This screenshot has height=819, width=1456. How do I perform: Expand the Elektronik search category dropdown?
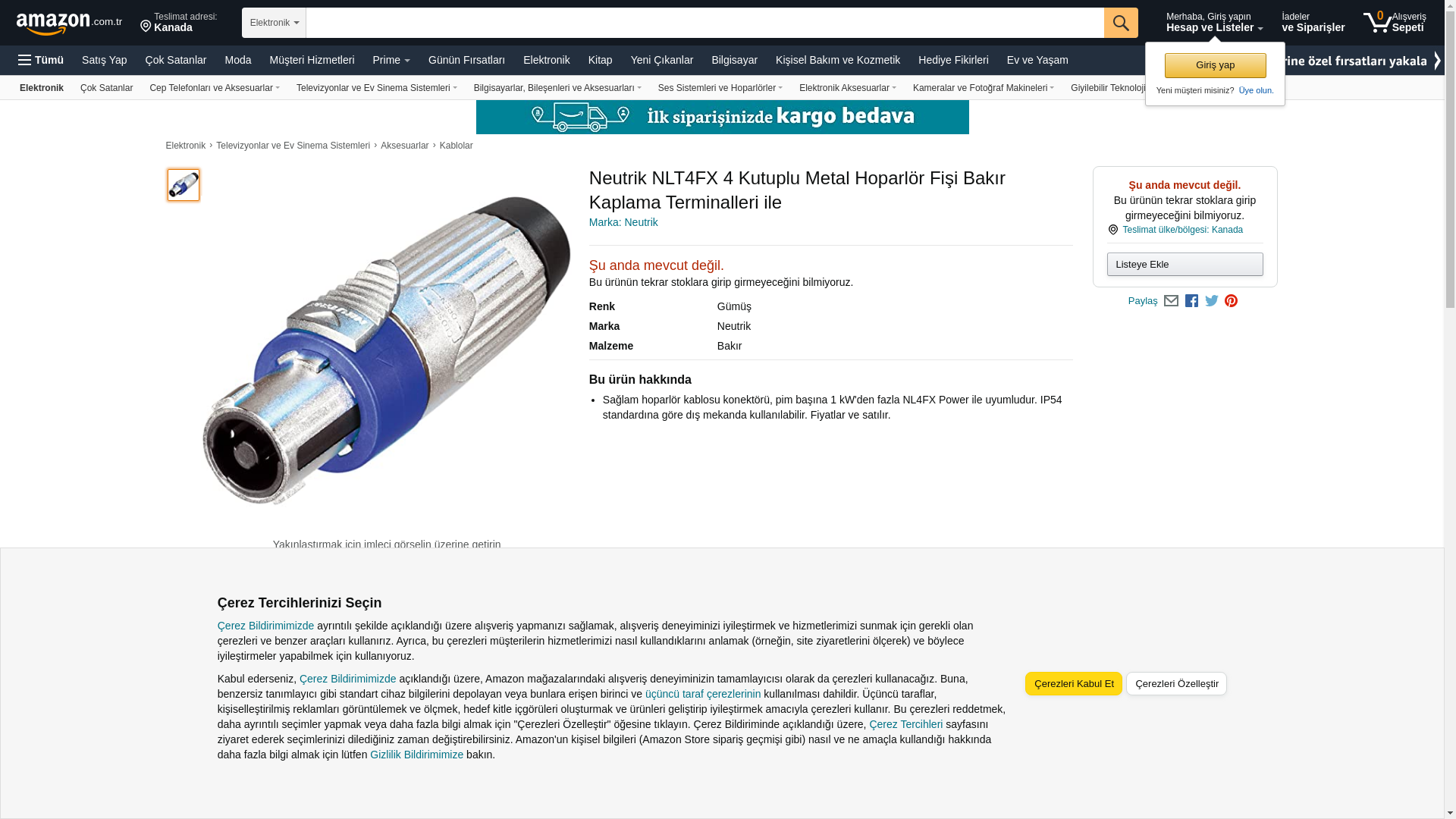pyautogui.click(x=274, y=23)
